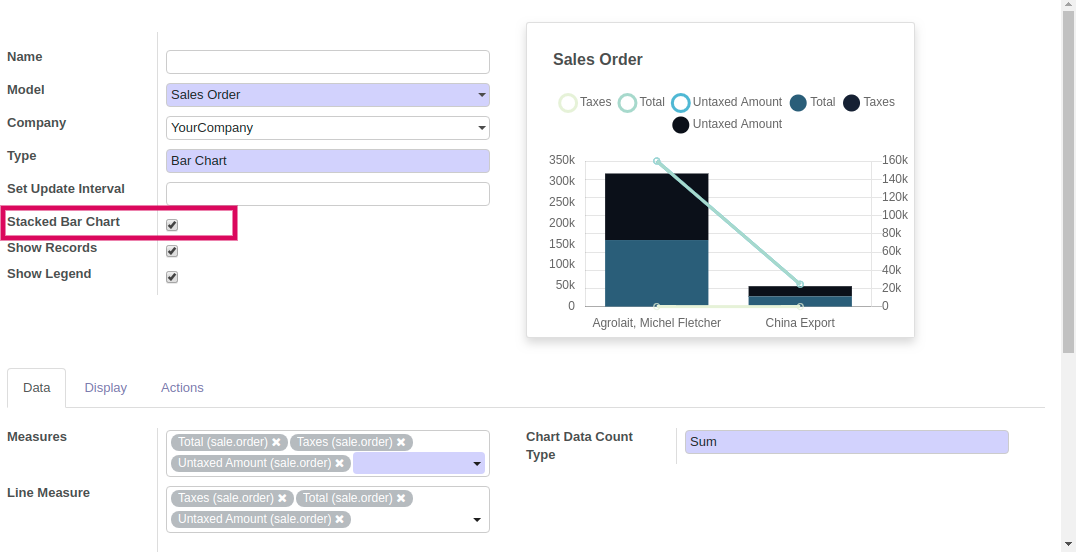Open the Measures selection dropdown arrow
Image resolution: width=1076 pixels, height=552 pixels.
pyautogui.click(x=477, y=464)
